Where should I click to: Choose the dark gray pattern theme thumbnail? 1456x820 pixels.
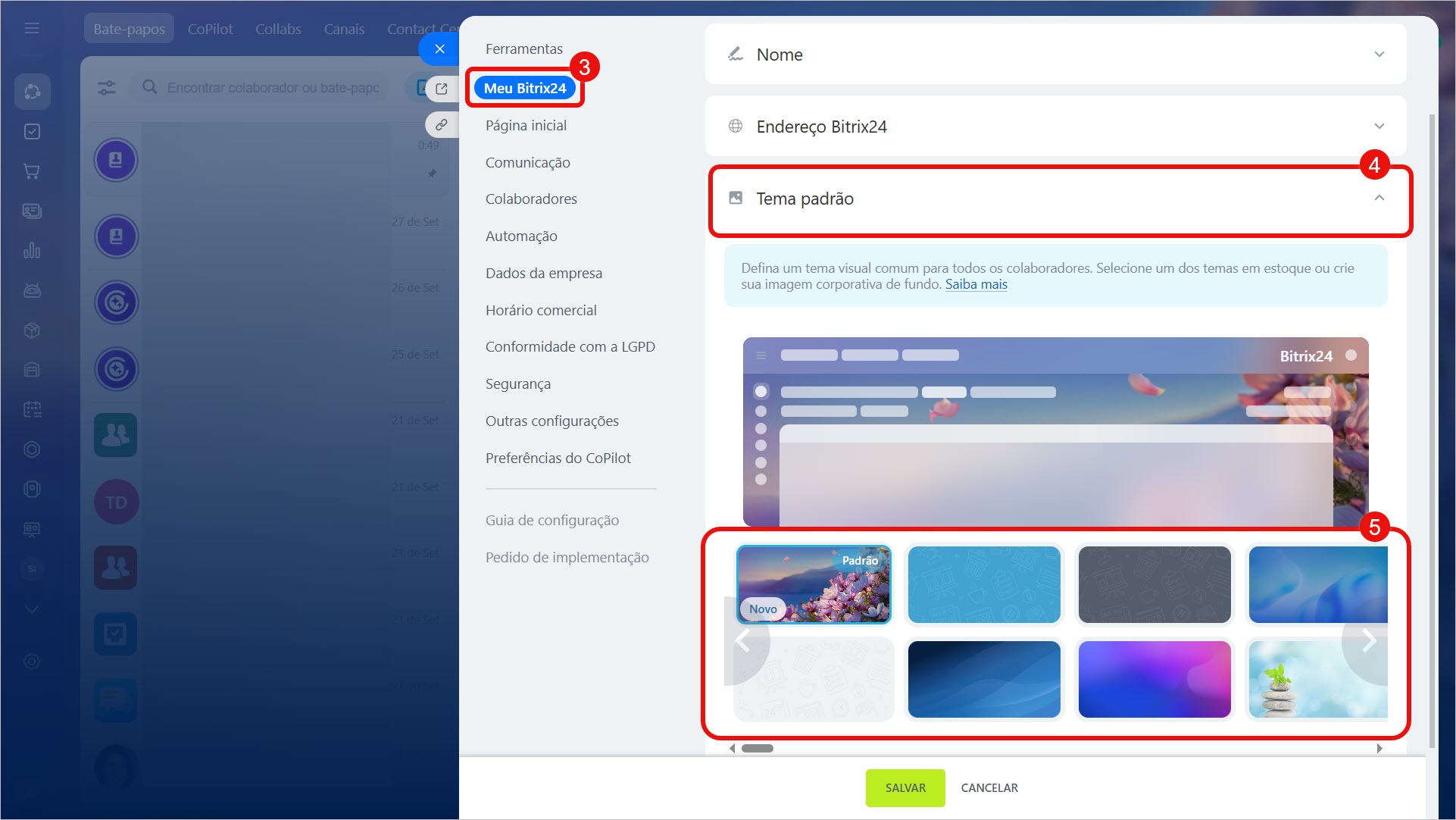click(1154, 584)
